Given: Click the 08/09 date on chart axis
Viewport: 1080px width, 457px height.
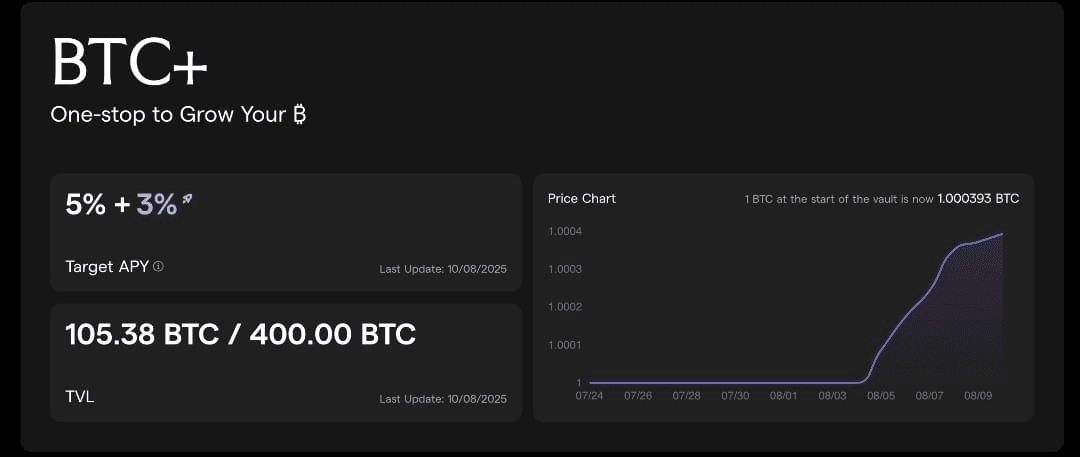Looking at the screenshot, I should point(977,396).
